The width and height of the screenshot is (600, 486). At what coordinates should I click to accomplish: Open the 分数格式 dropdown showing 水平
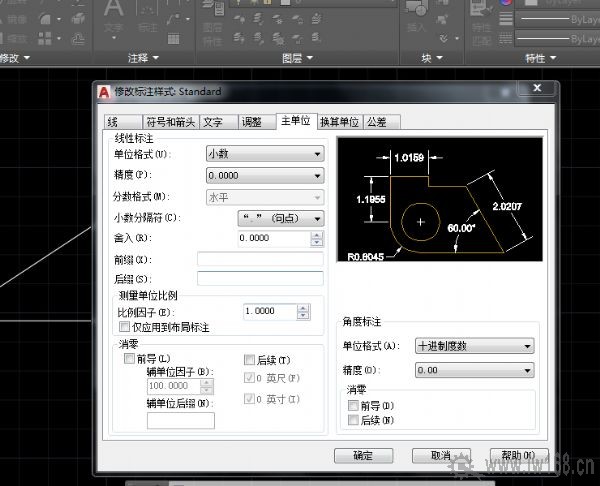point(265,197)
